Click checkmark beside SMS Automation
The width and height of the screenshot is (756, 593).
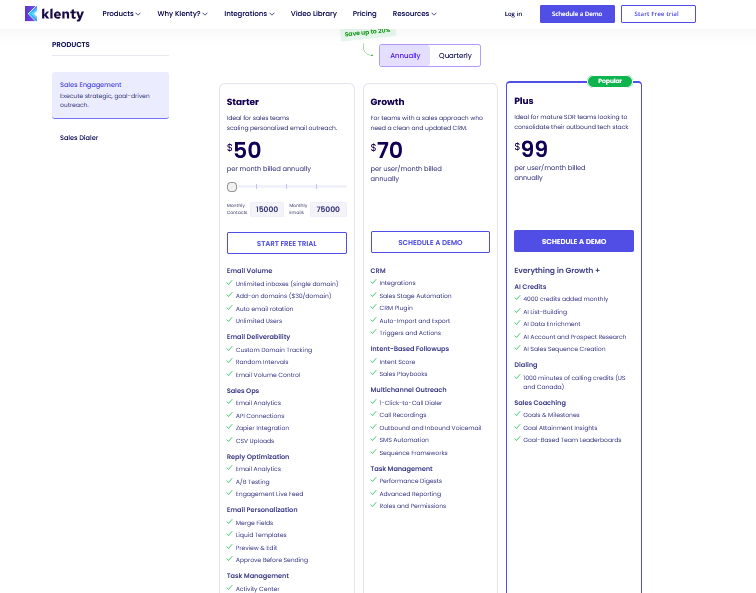tap(373, 439)
